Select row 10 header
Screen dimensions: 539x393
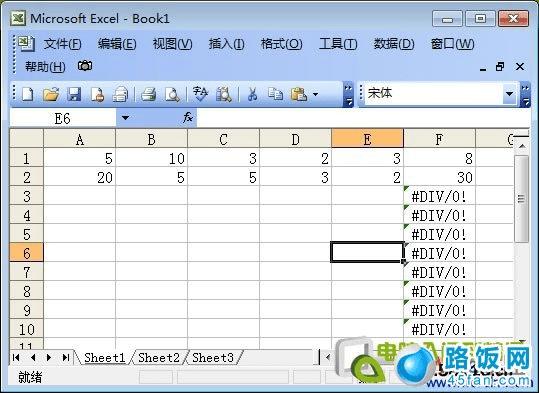click(26, 329)
